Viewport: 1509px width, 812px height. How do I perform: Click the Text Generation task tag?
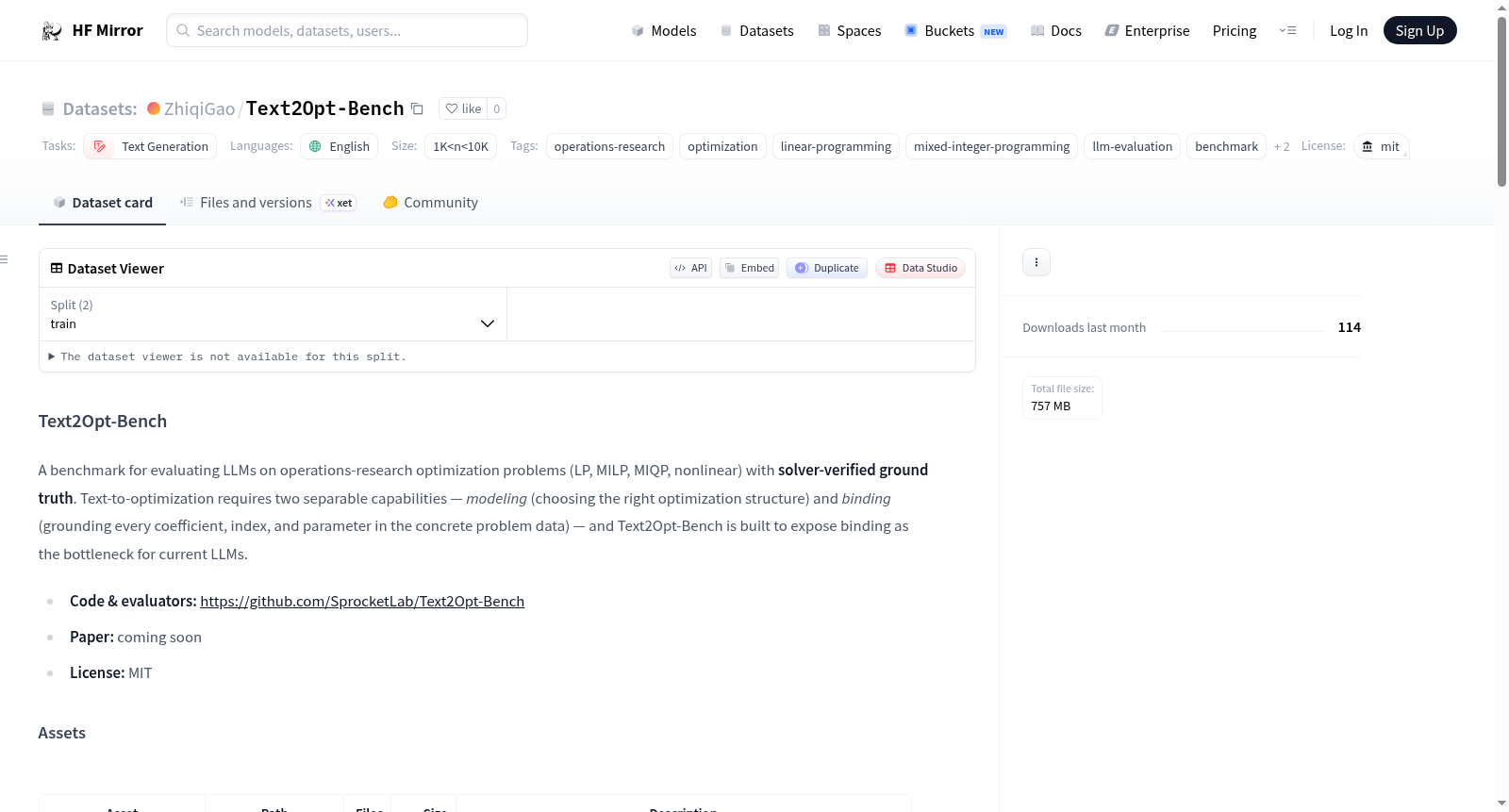click(150, 146)
